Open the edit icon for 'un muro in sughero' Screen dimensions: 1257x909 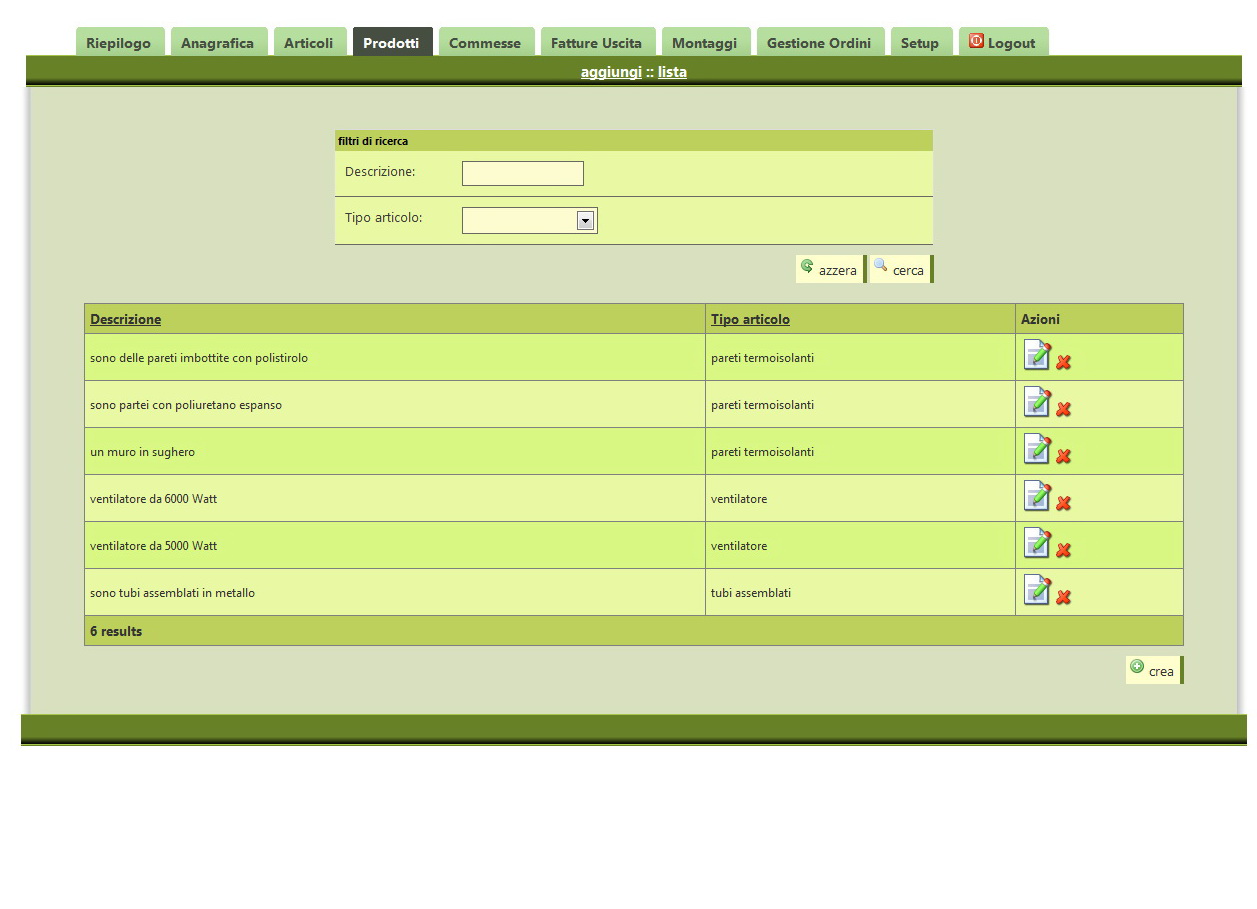coord(1038,449)
